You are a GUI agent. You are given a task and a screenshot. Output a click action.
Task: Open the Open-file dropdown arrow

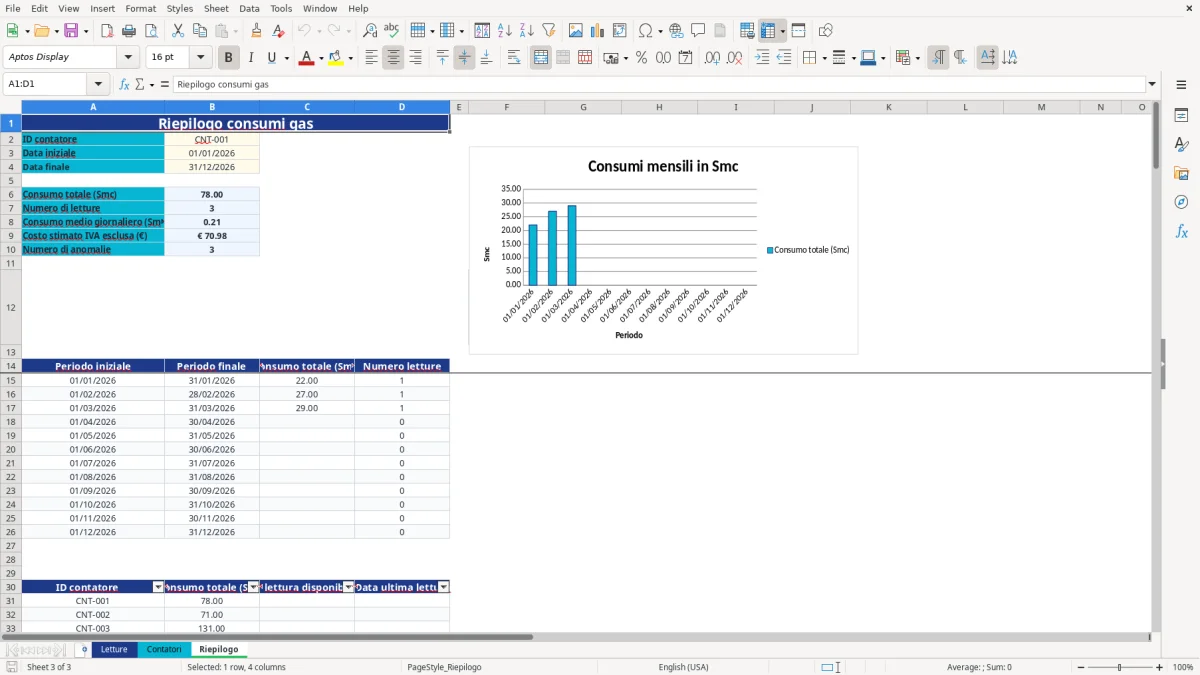[x=56, y=31]
